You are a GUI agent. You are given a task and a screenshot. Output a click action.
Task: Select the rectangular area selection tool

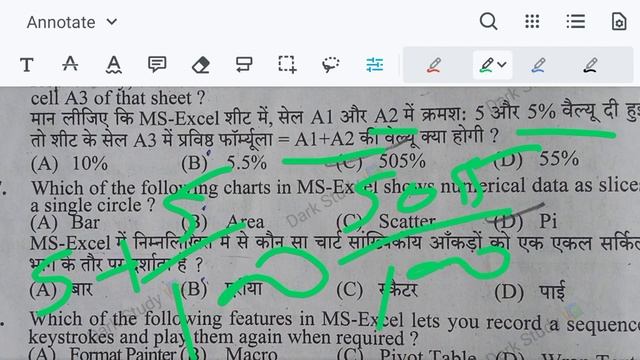tap(287, 64)
